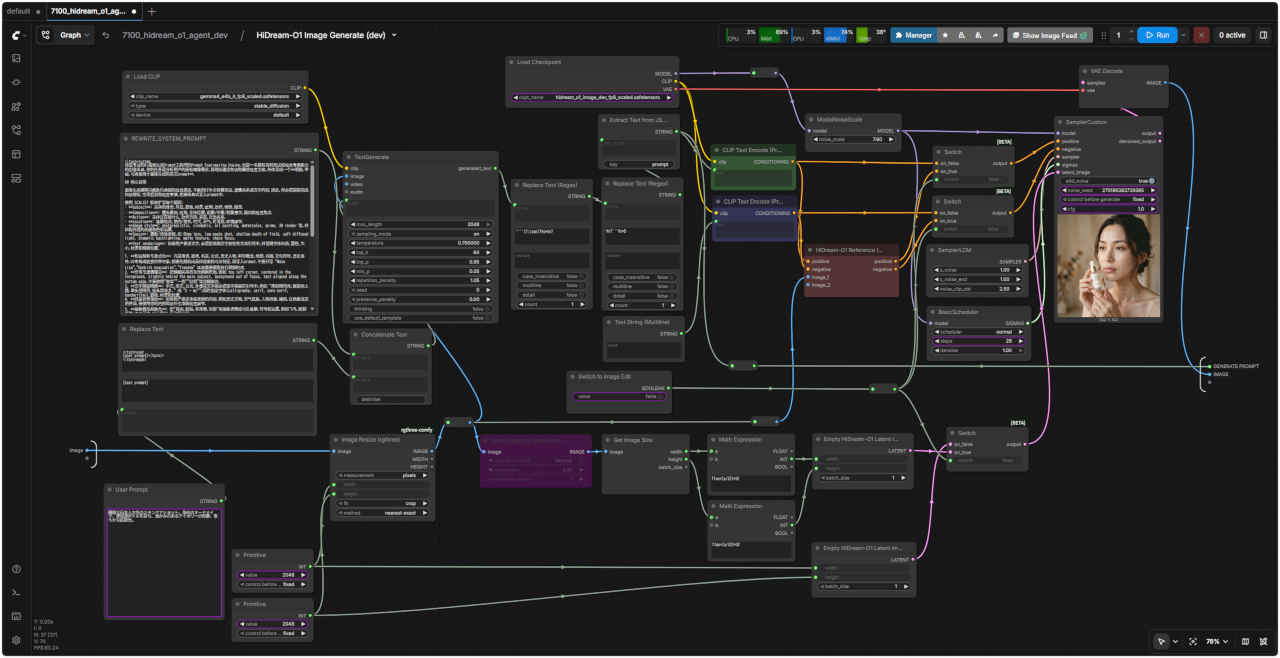1280x658 pixels.
Task: Toggle the minimap icon in bottom toolbar
Action: tap(1245, 641)
